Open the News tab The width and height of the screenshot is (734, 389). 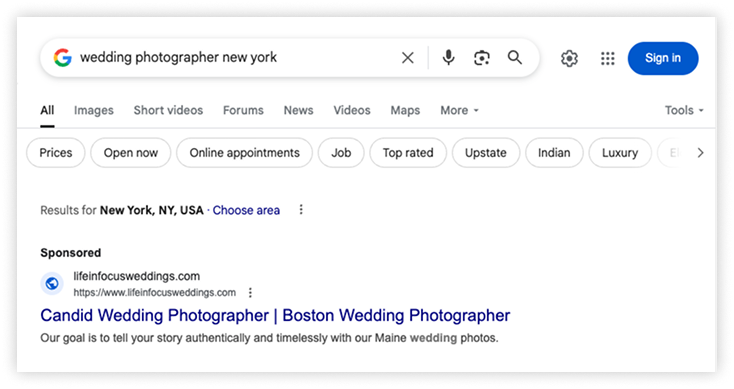click(299, 110)
